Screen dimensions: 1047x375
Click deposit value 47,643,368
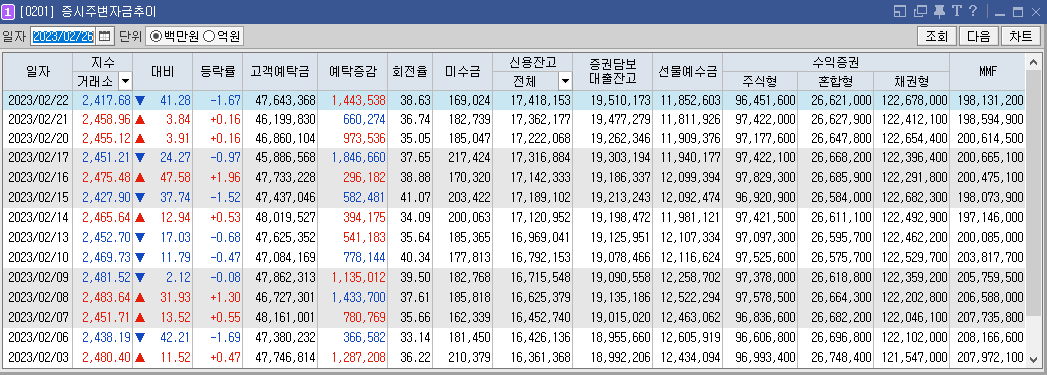[x=287, y=100]
